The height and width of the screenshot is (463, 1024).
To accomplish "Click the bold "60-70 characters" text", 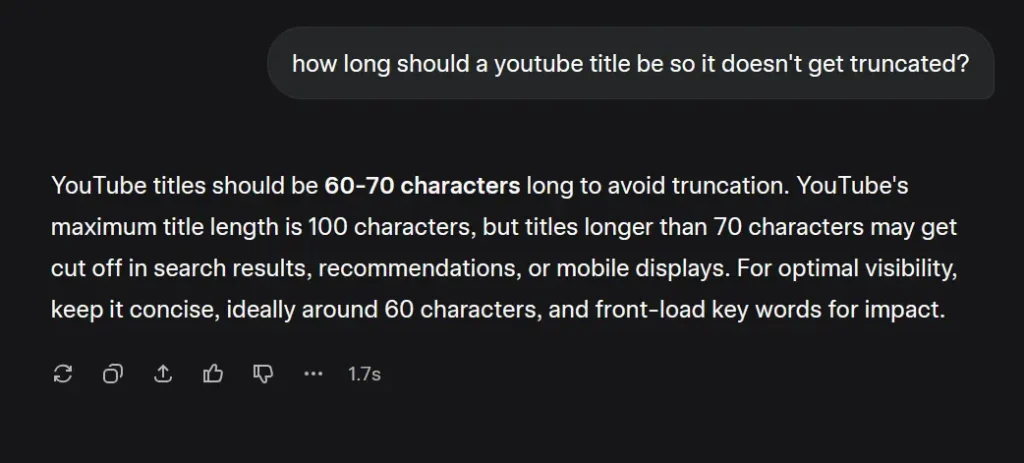I will [x=422, y=186].
